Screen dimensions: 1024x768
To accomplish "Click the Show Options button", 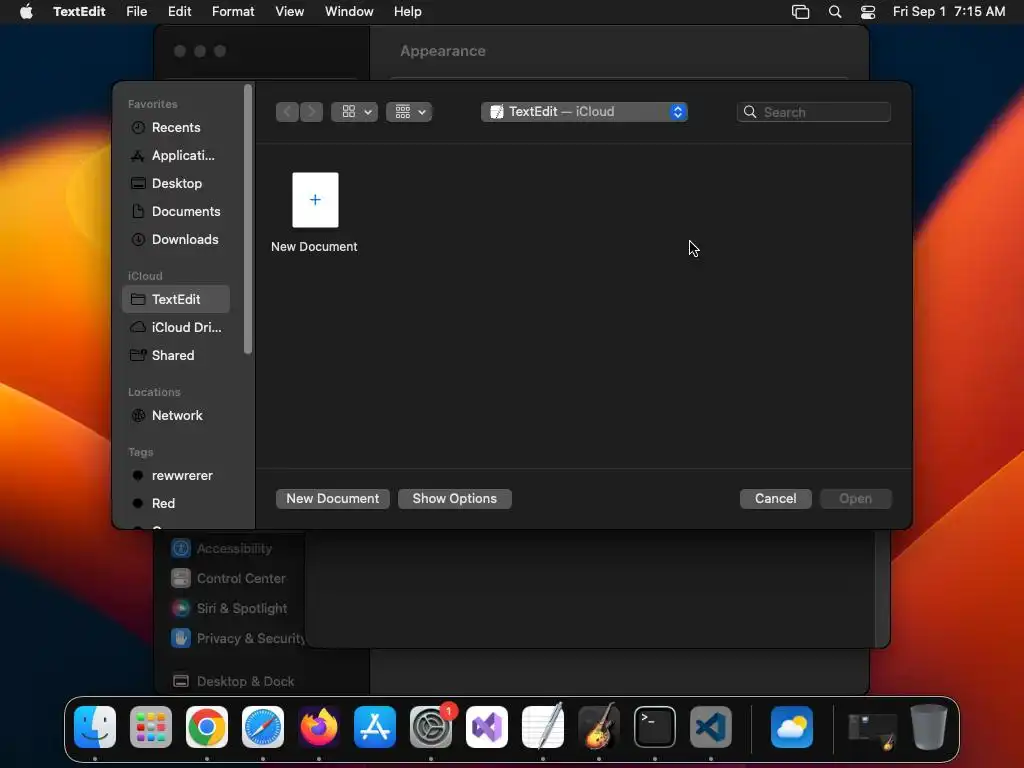I will 455,498.
